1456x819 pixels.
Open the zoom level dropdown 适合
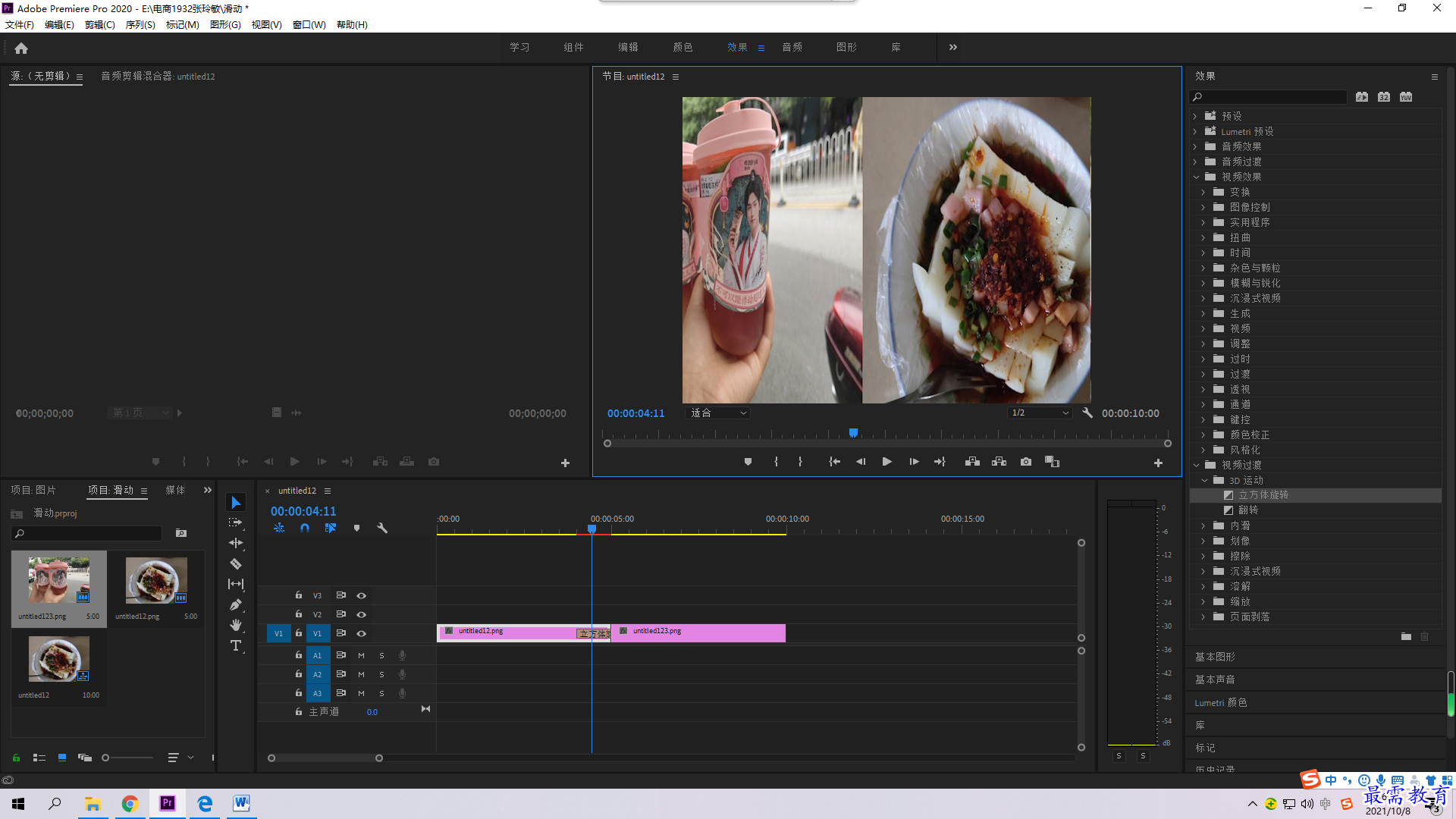[718, 413]
